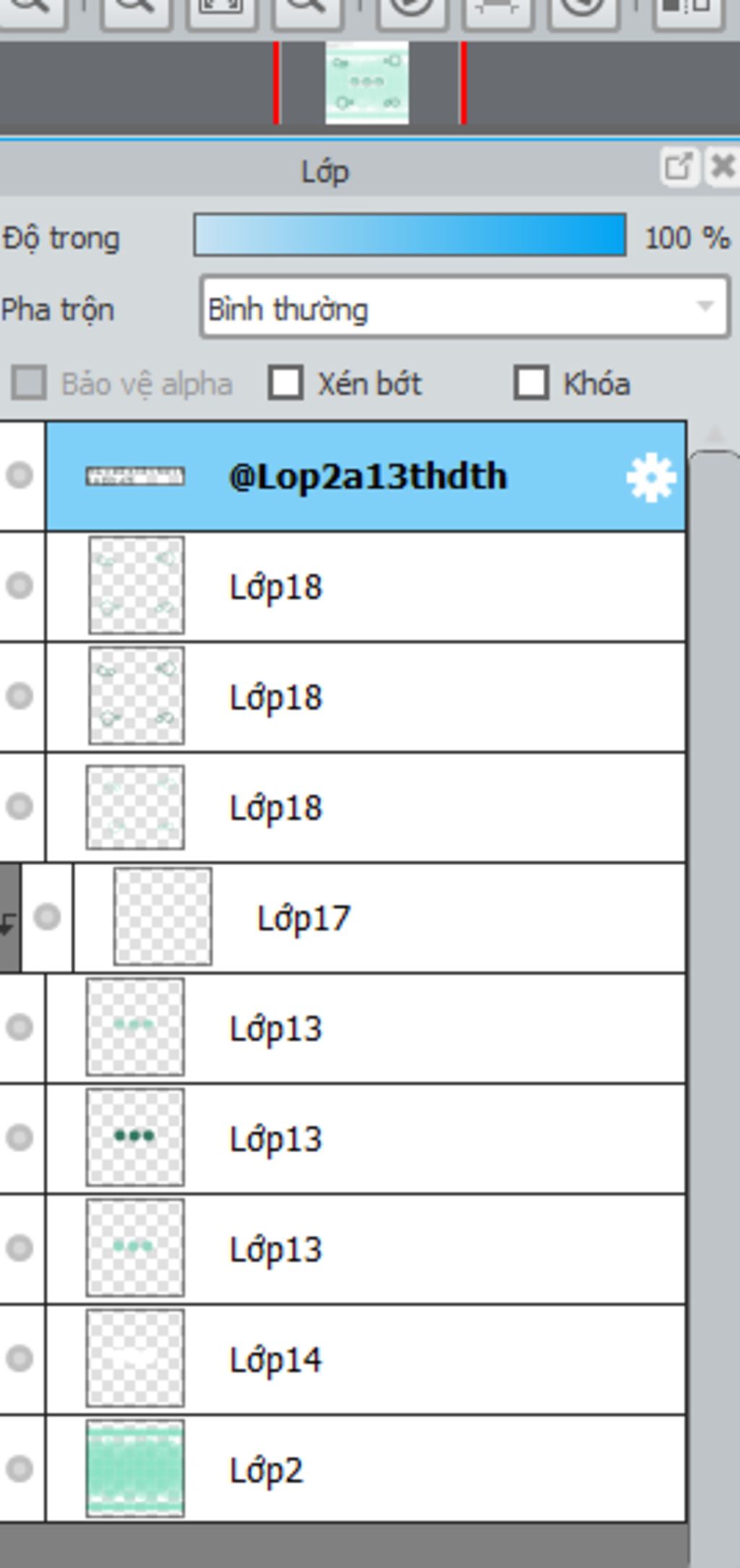The image size is (740, 1568).
Task: Hide the Lớp17 layer
Action: (x=48, y=917)
